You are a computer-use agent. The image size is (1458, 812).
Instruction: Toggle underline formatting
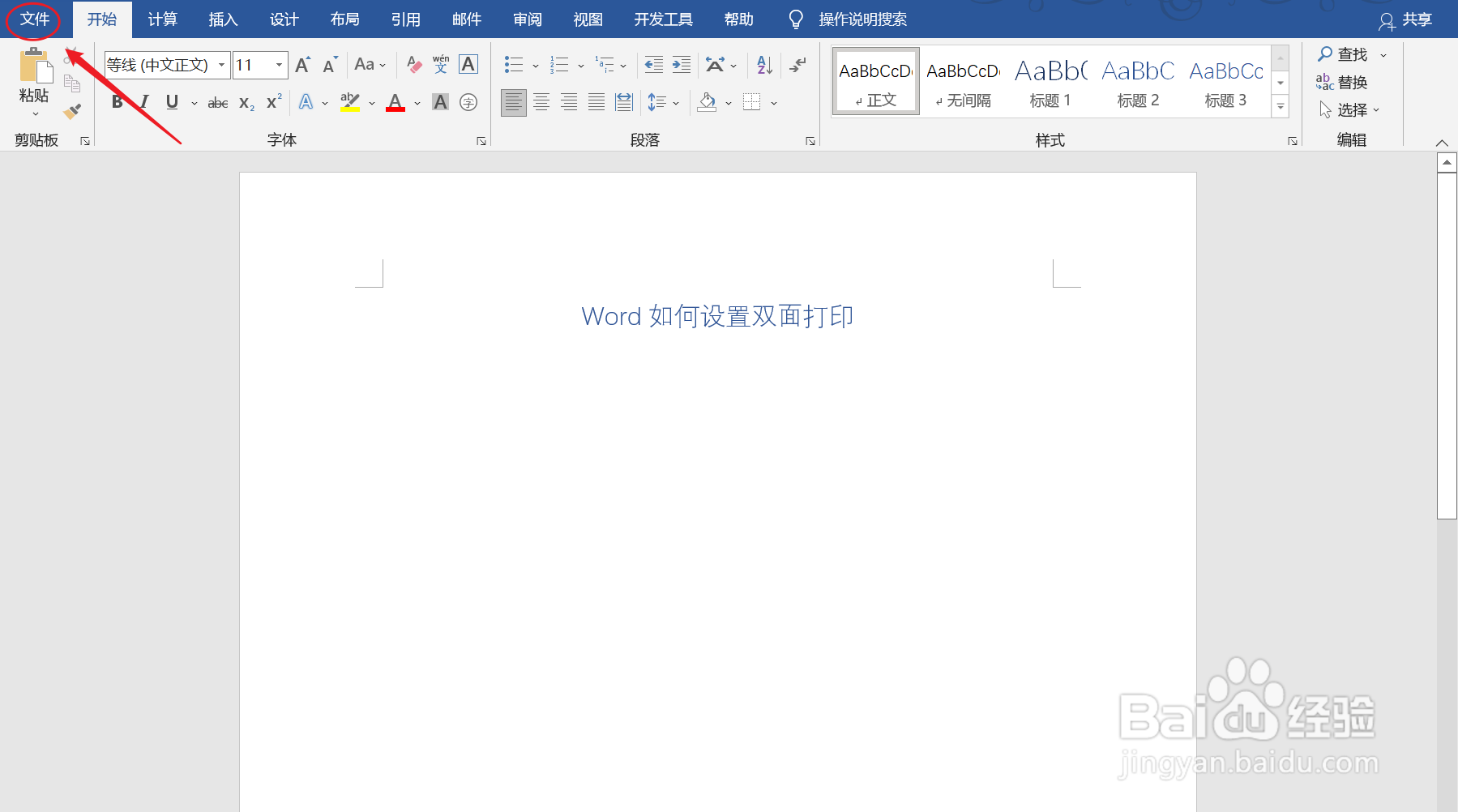(171, 101)
